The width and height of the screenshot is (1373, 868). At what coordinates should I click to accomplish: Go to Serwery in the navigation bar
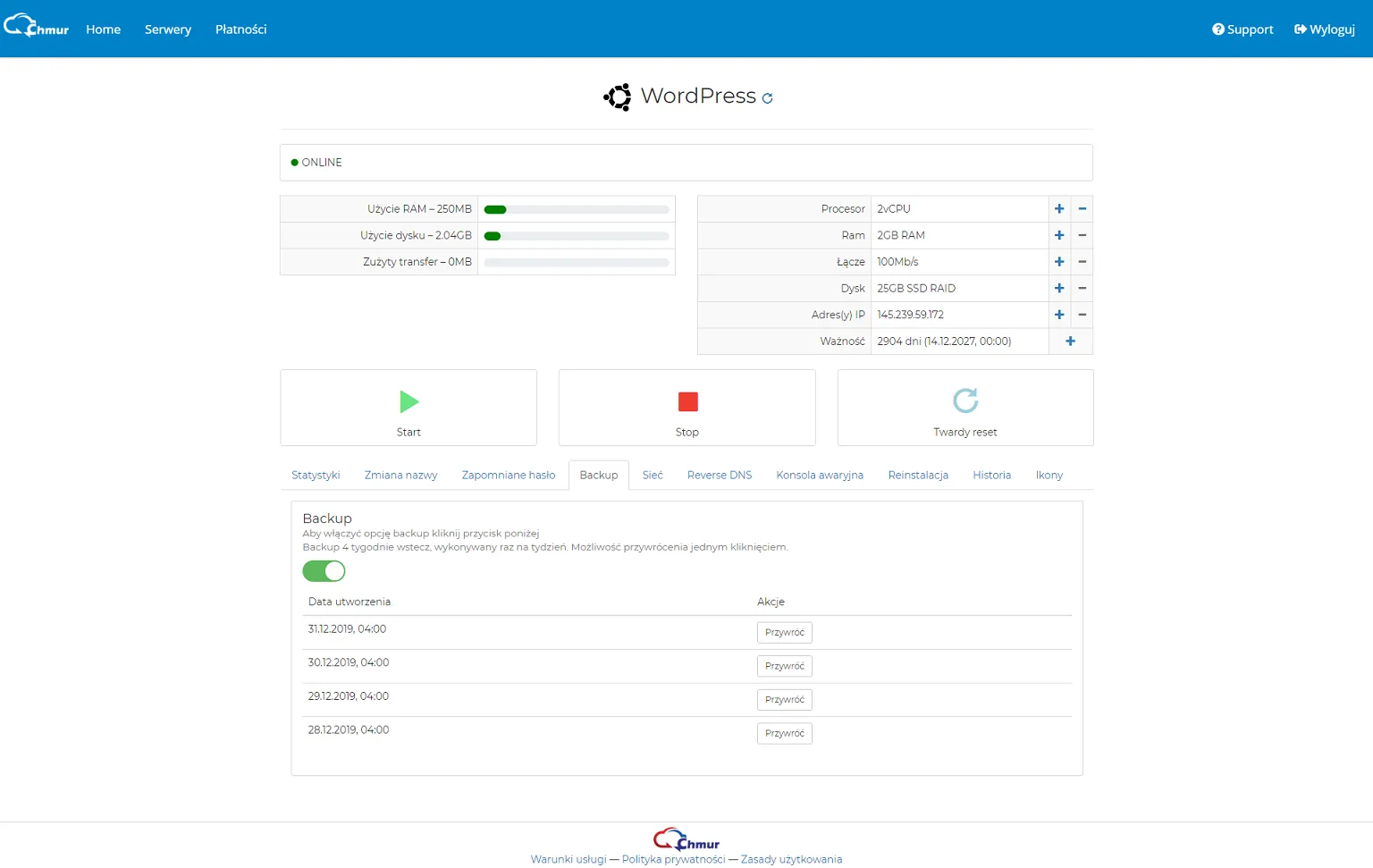pyautogui.click(x=168, y=29)
